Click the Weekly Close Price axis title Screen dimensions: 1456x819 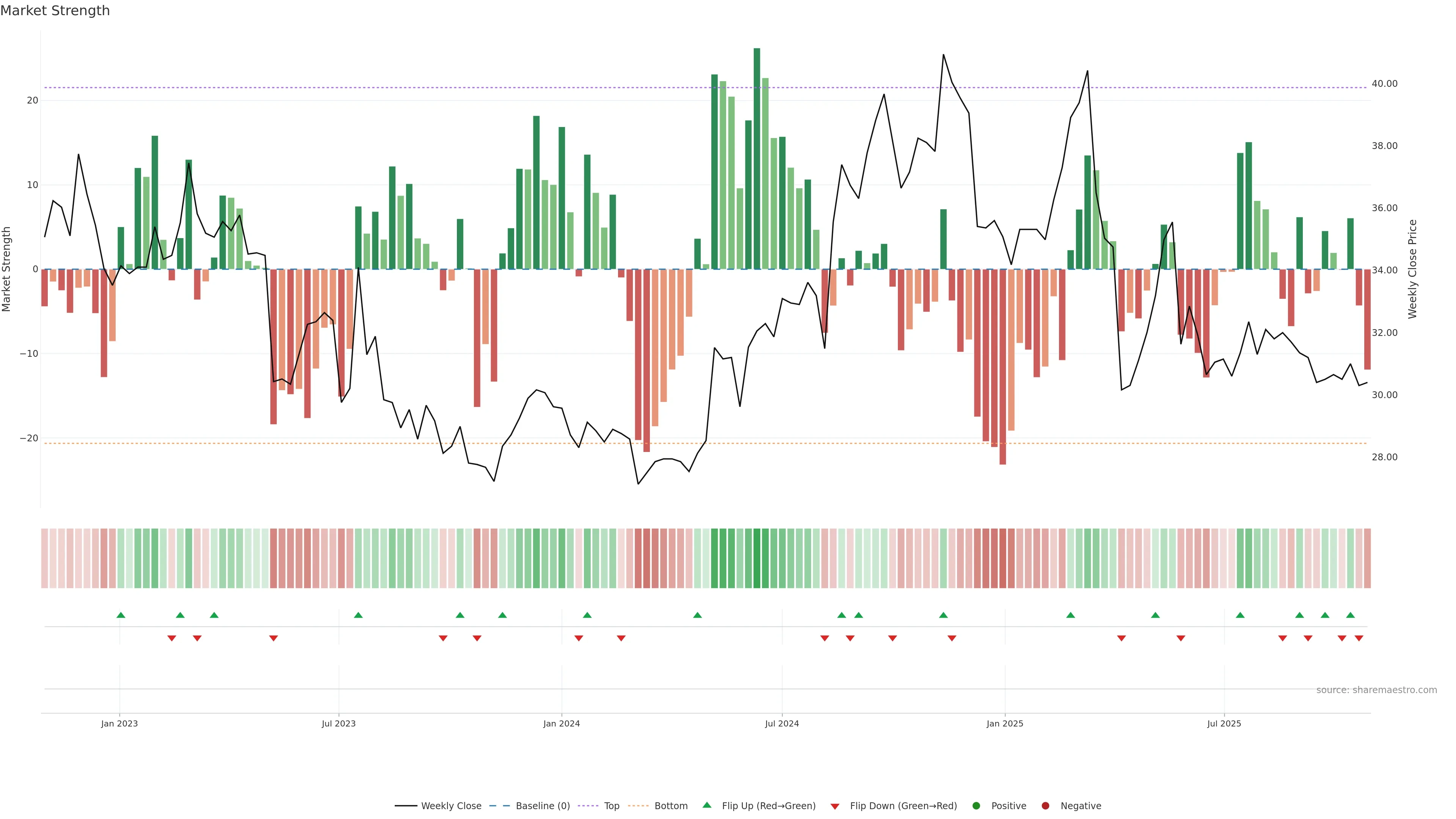[x=1412, y=269]
